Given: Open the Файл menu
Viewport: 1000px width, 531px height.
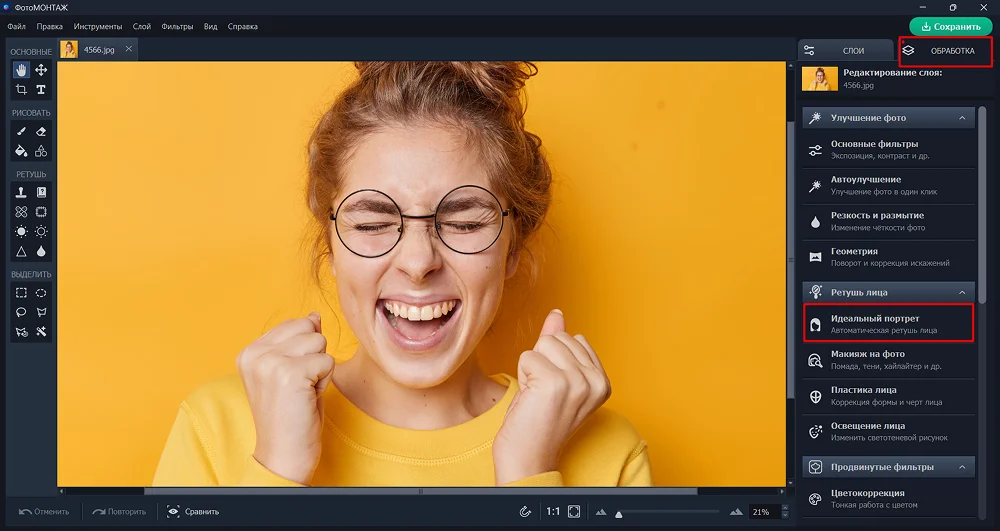Looking at the screenshot, I should click(x=17, y=26).
